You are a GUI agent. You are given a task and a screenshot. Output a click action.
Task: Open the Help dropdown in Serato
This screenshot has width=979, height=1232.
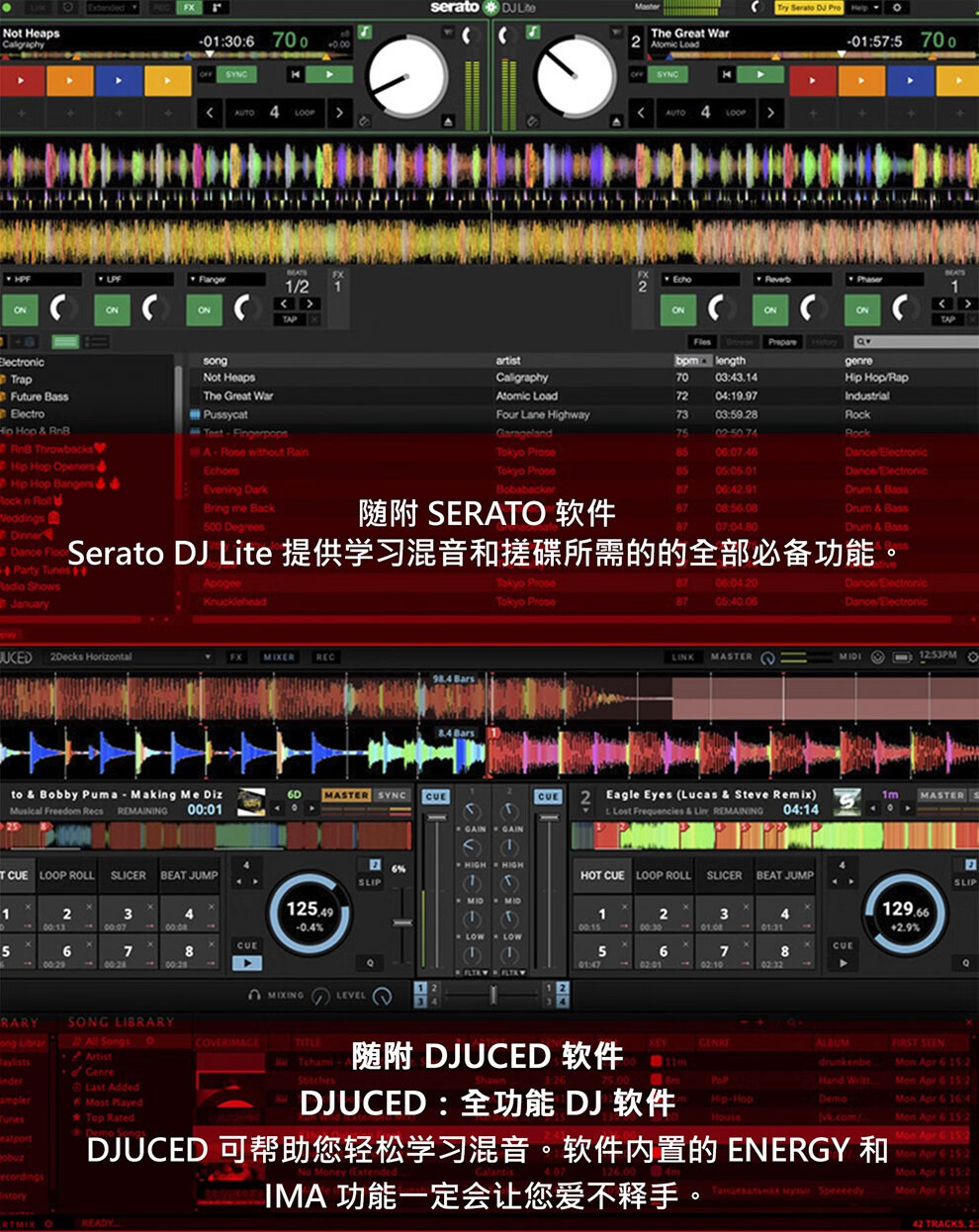pos(865,7)
